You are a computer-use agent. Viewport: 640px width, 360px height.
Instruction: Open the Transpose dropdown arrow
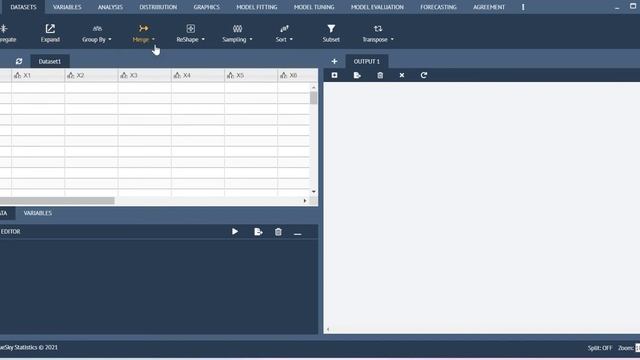tap(392, 40)
